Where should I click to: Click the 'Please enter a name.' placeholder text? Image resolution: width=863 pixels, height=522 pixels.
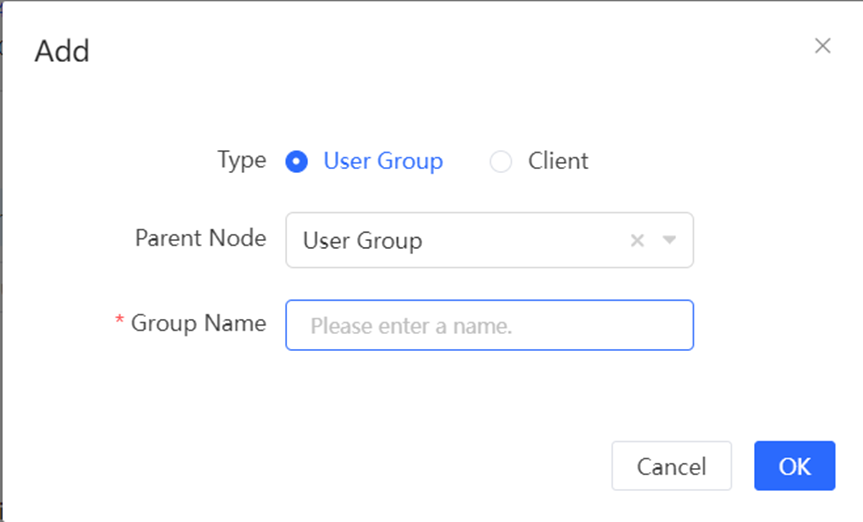pos(411,326)
